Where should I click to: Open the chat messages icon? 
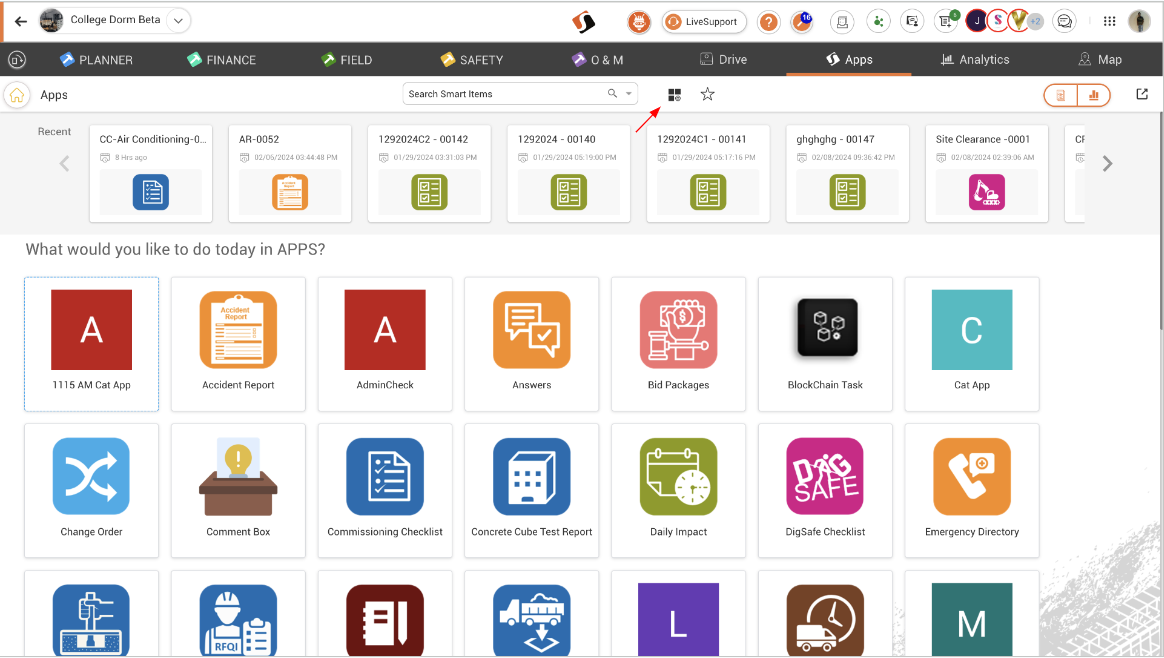click(x=1065, y=22)
